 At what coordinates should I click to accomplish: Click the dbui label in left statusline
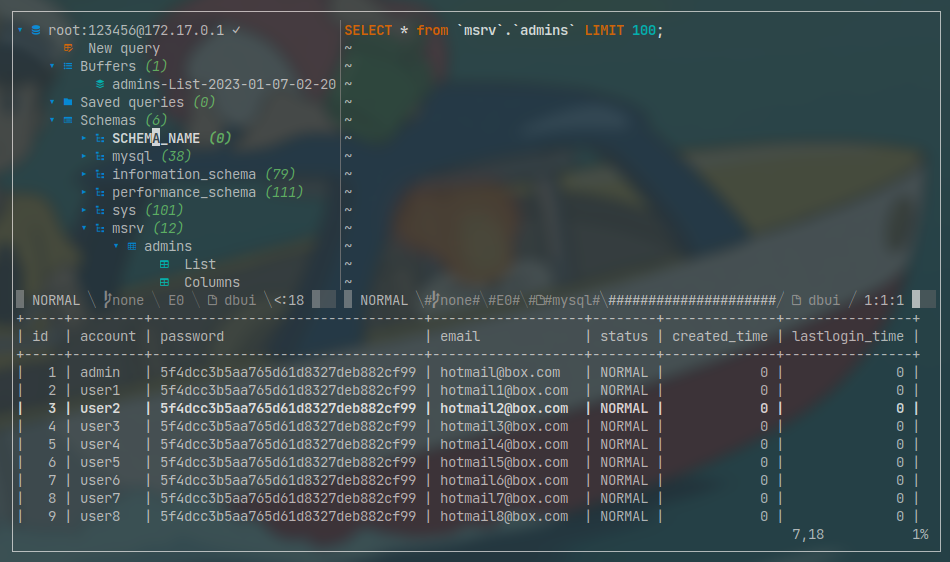tap(239, 300)
